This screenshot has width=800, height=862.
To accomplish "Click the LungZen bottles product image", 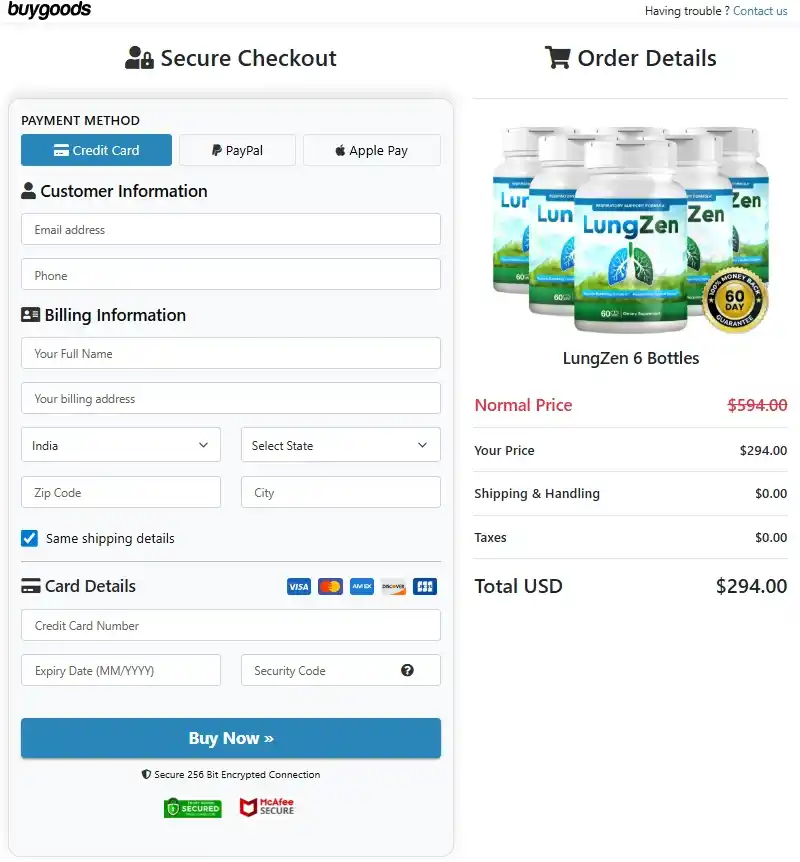I will click(629, 232).
